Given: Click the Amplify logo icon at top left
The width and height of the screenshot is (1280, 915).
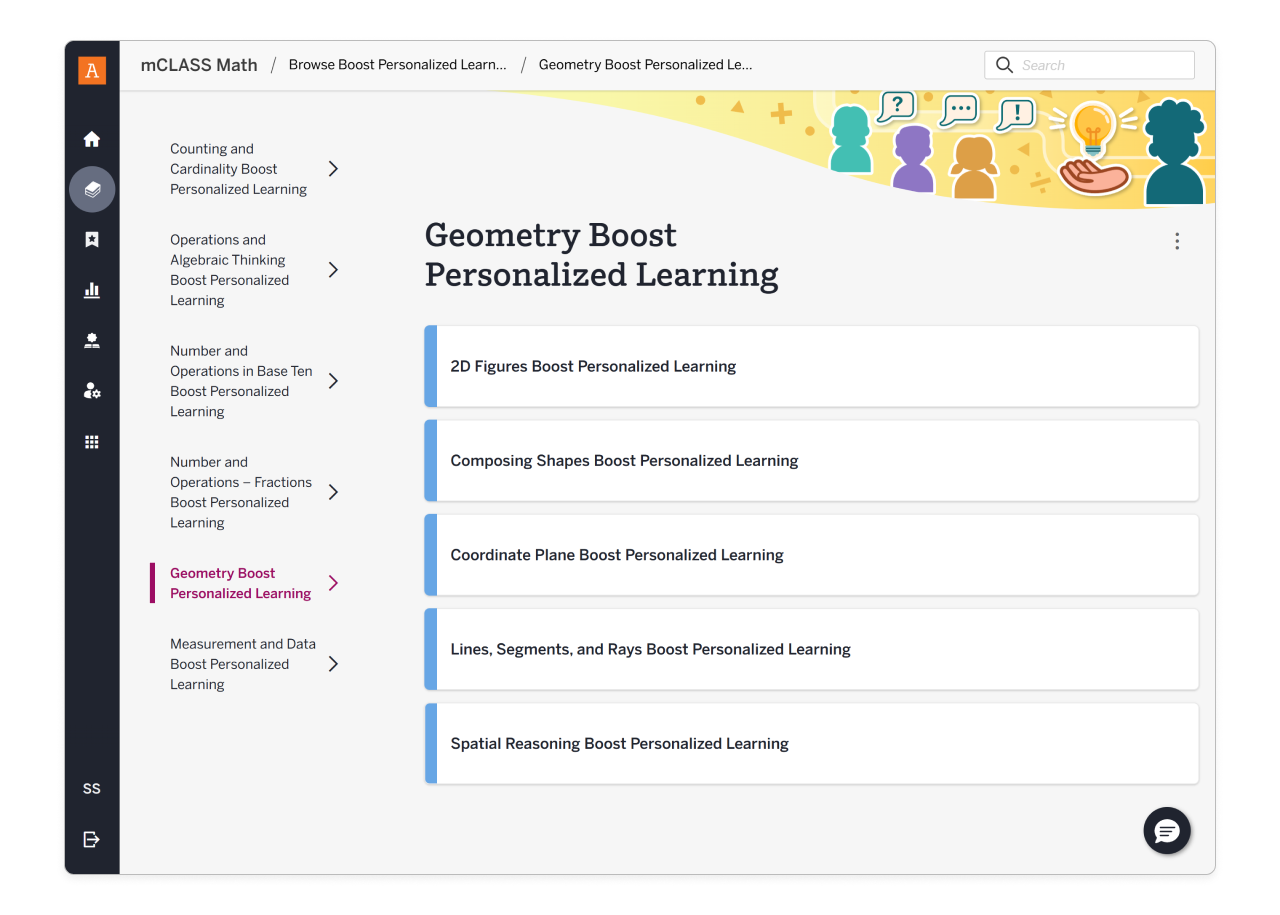Looking at the screenshot, I should (x=91, y=71).
